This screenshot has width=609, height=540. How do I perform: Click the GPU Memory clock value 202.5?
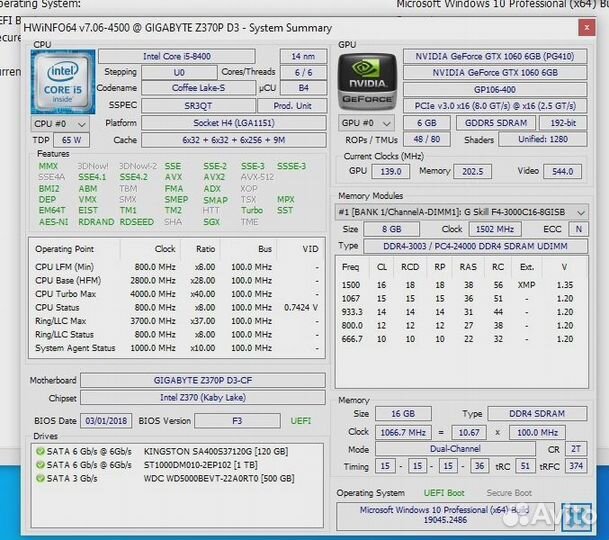[472, 171]
